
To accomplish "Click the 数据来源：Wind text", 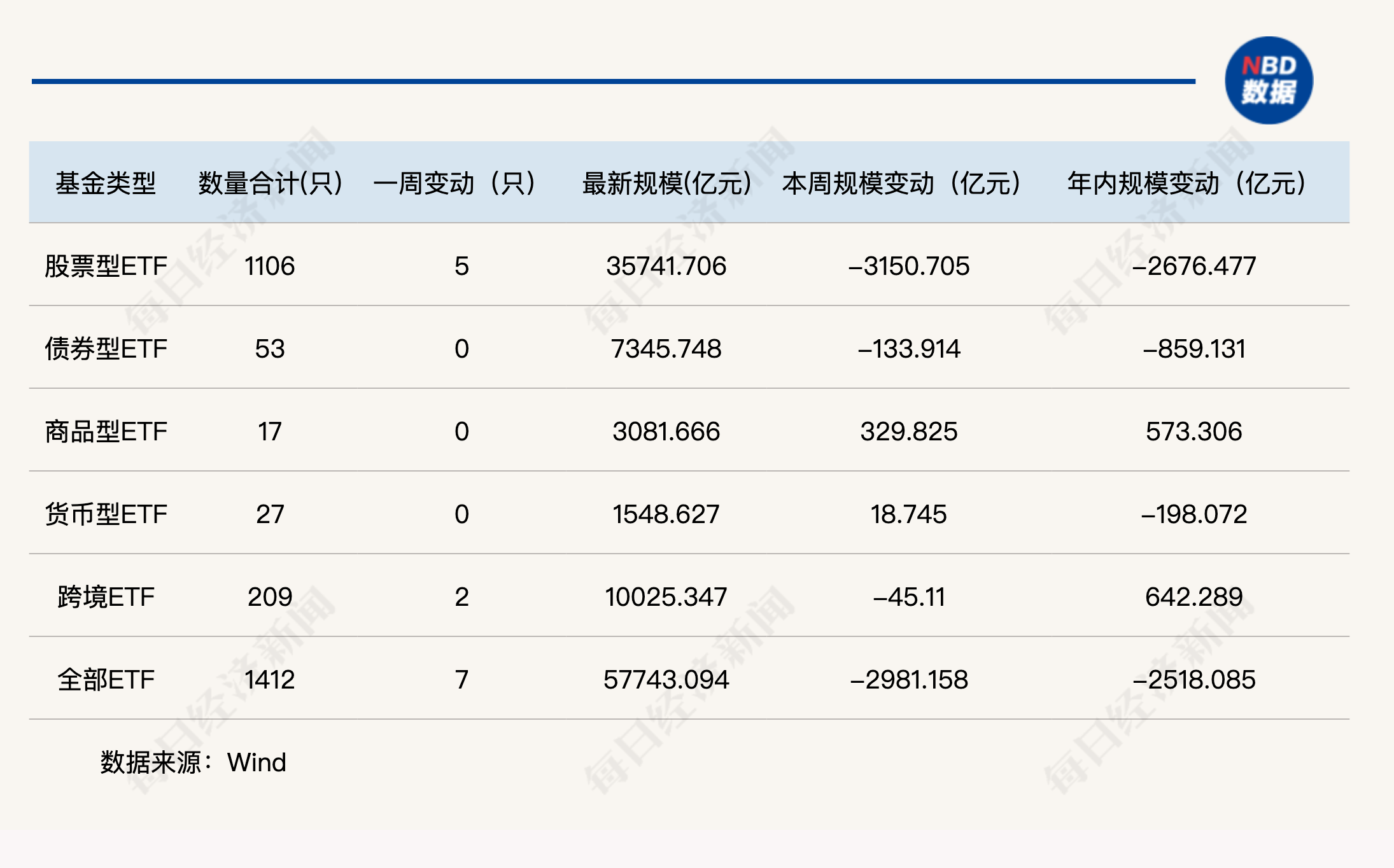I will [x=191, y=762].
